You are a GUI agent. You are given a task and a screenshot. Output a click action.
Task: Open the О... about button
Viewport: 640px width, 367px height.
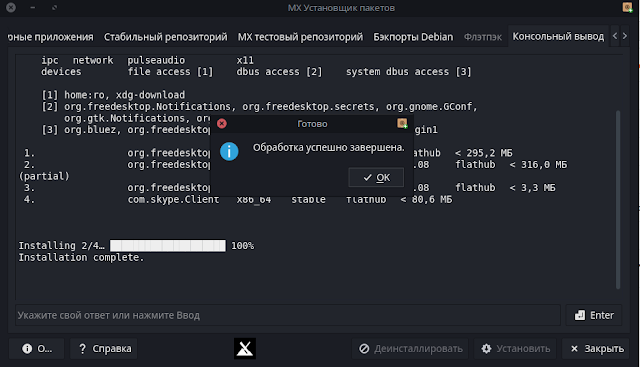[36, 348]
